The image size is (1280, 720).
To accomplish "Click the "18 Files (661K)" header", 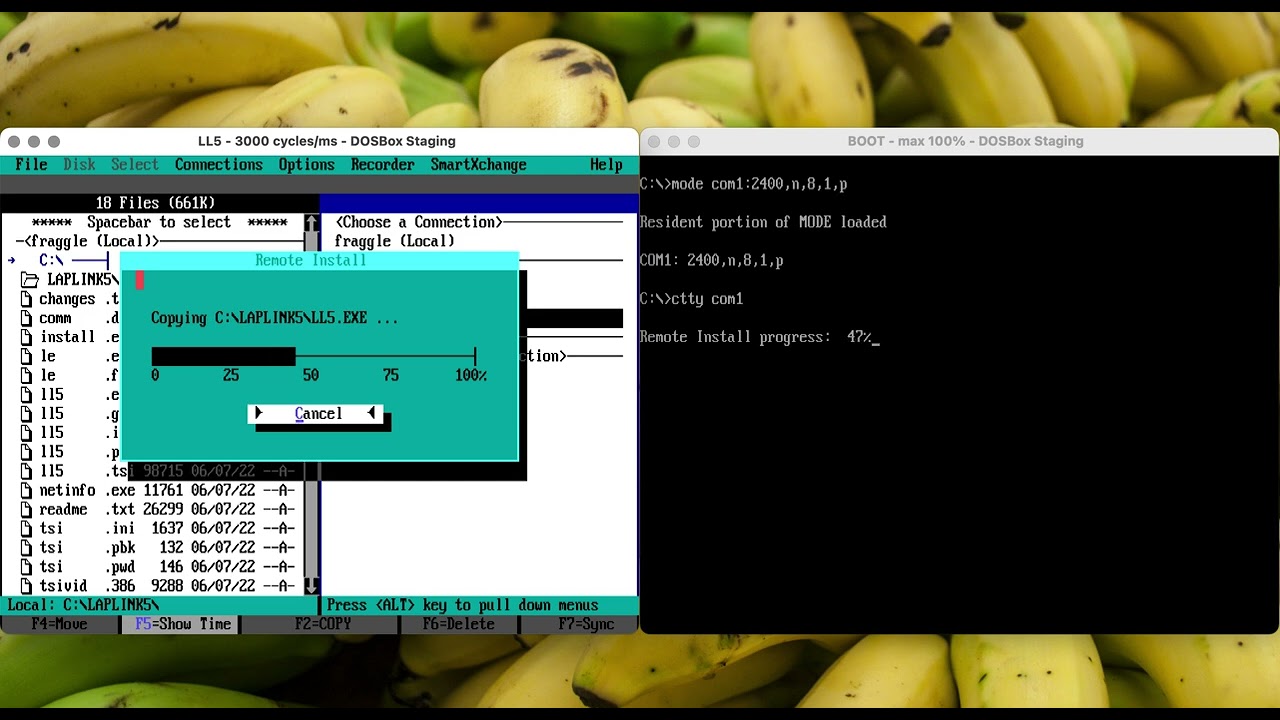I will pyautogui.click(x=155, y=203).
